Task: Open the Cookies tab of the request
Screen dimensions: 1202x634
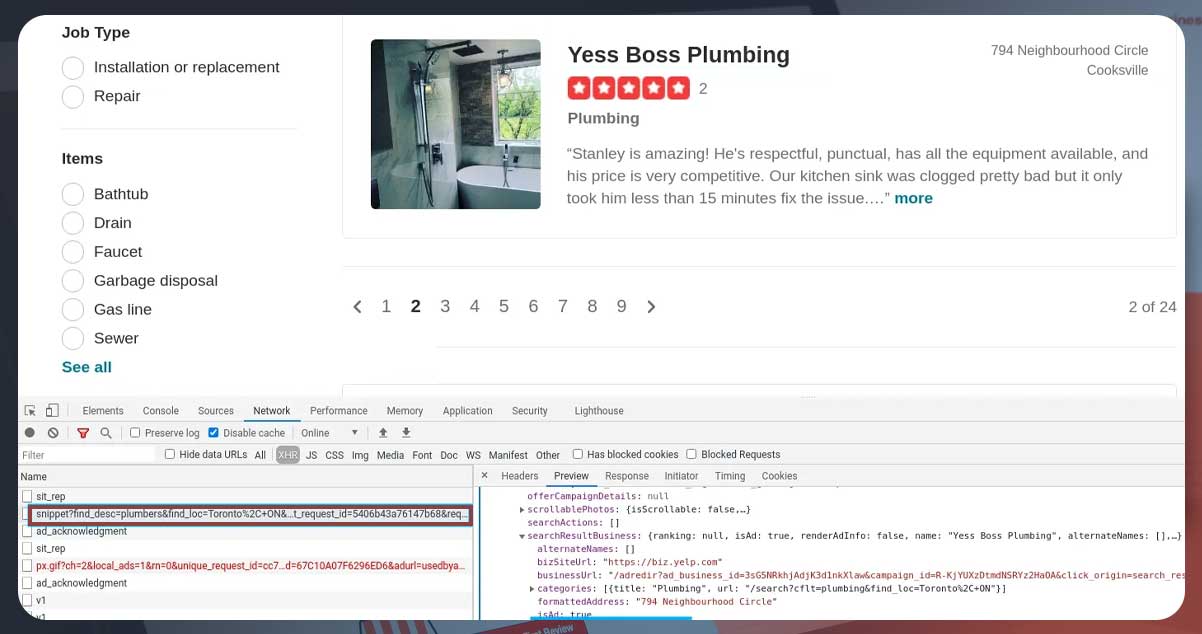Action: click(780, 476)
